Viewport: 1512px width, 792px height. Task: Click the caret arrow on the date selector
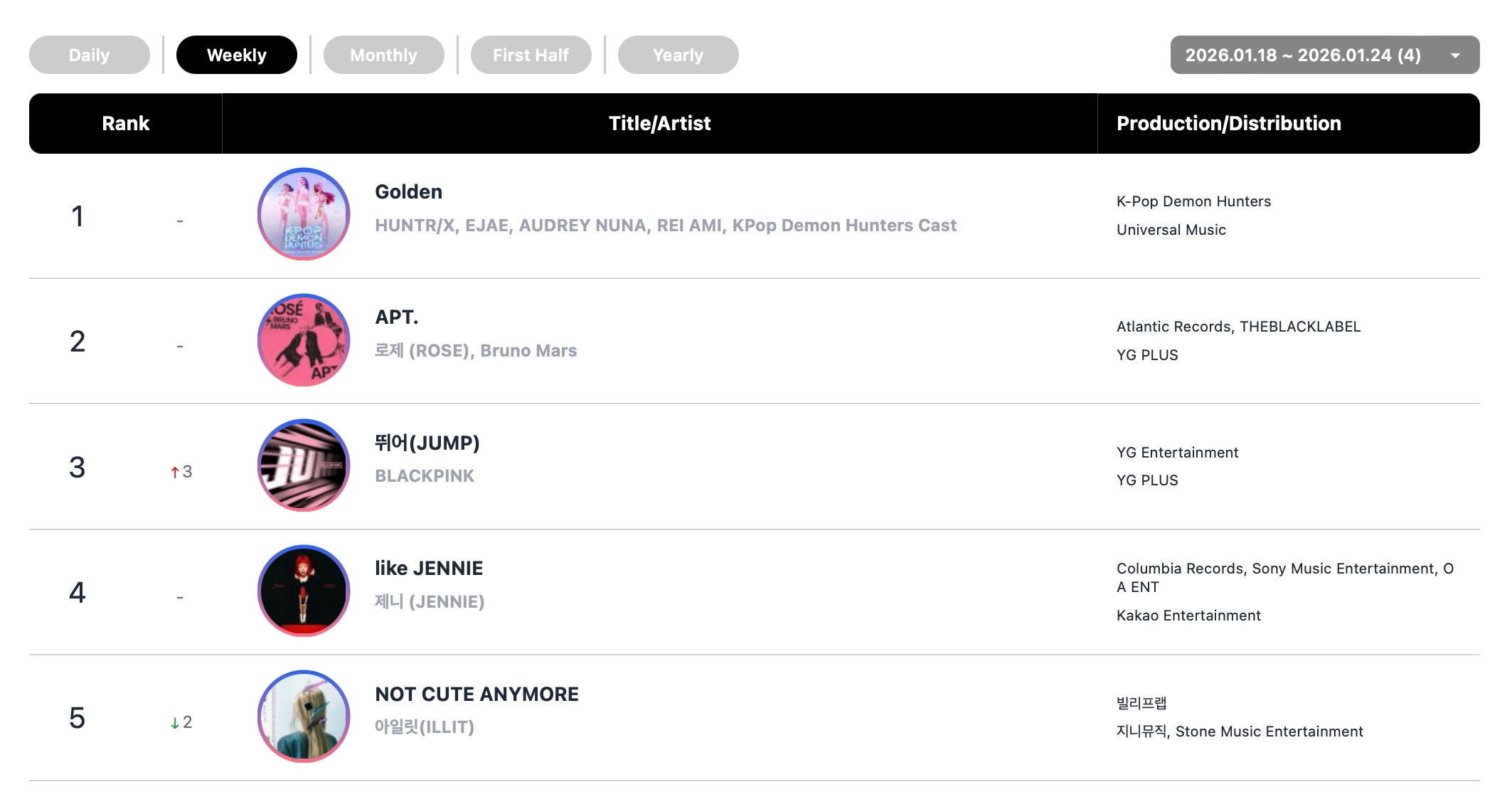click(x=1455, y=56)
